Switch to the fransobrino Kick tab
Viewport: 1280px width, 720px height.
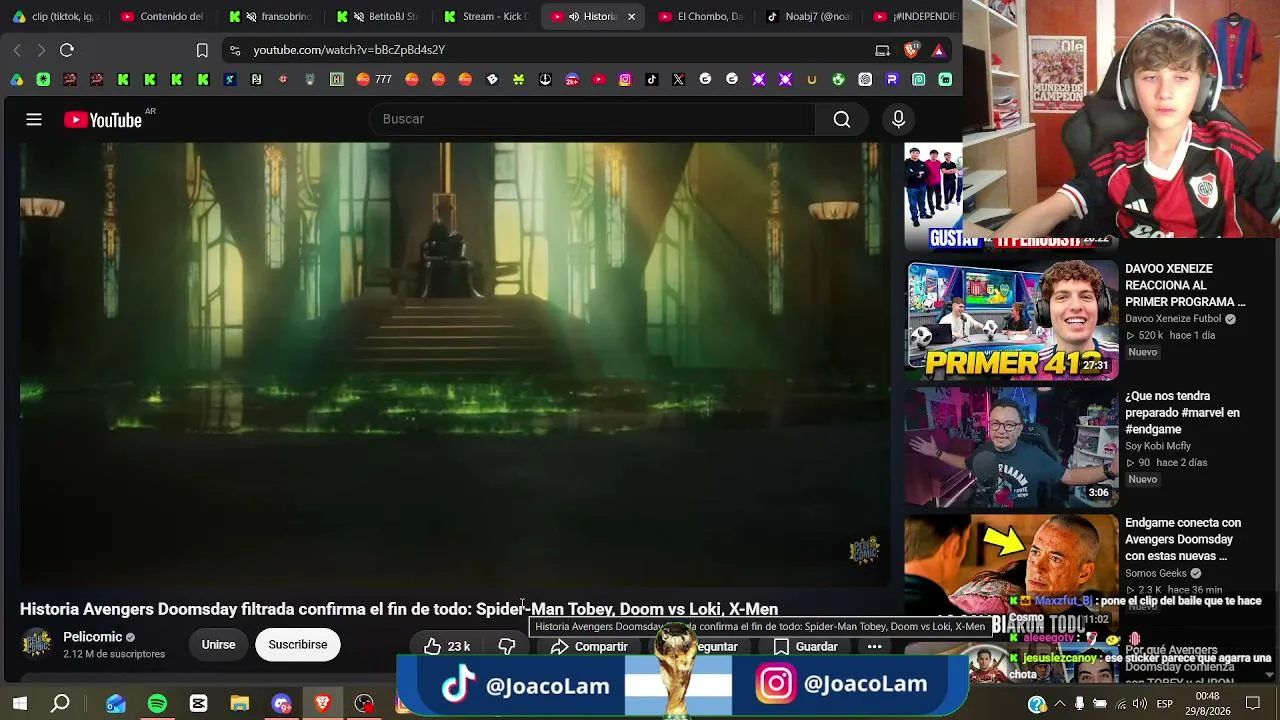pyautogui.click(x=272, y=16)
